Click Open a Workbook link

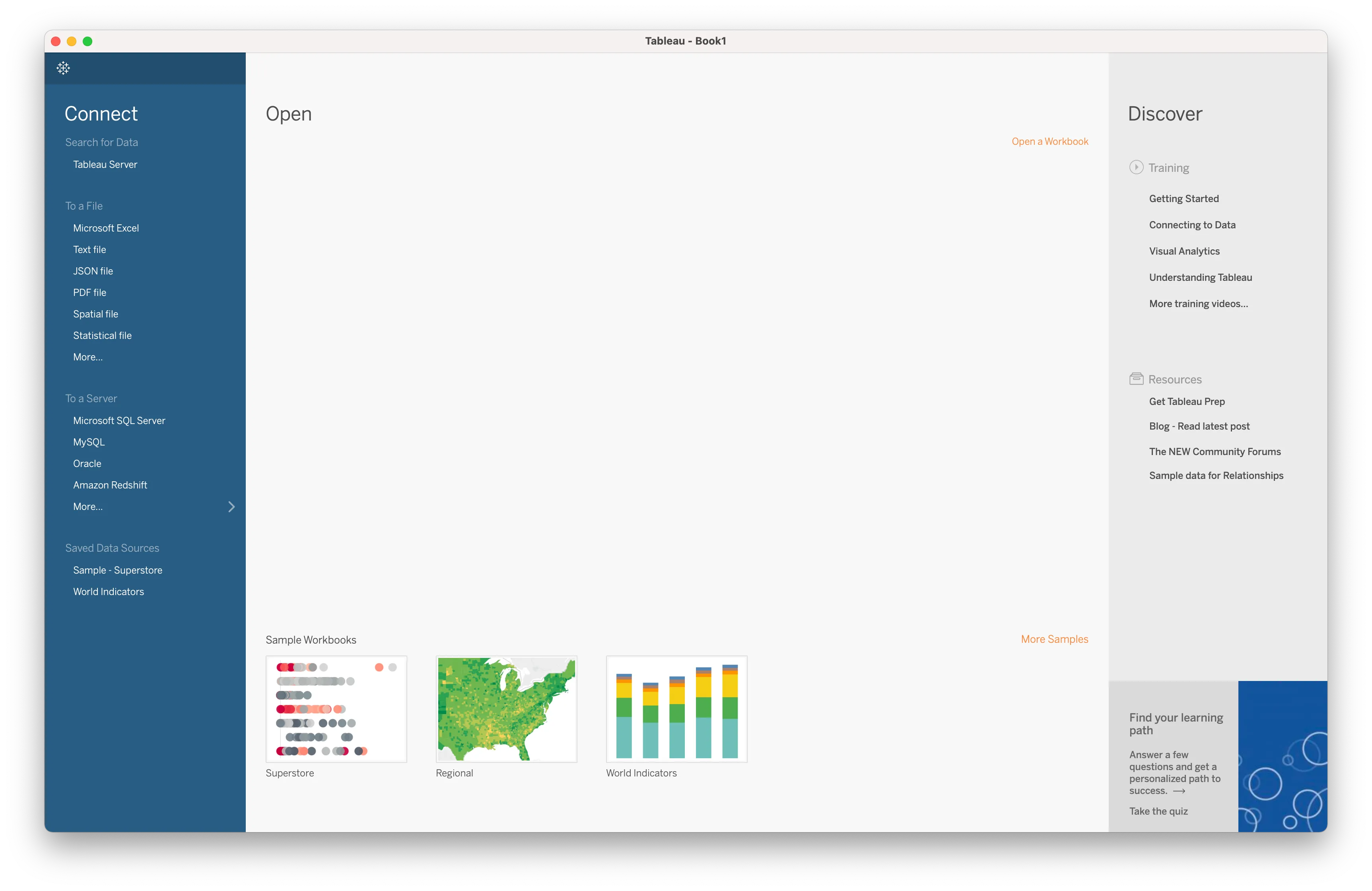tap(1049, 141)
